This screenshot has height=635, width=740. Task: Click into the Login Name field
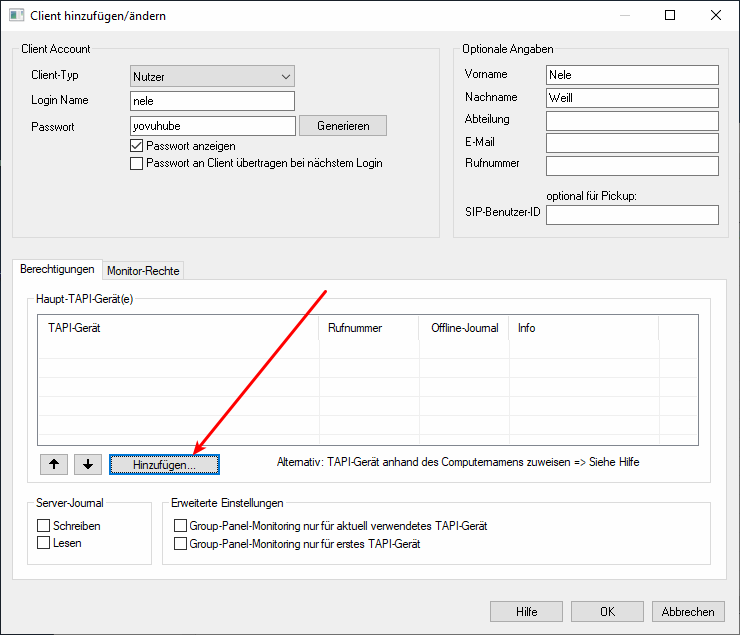[x=213, y=101]
